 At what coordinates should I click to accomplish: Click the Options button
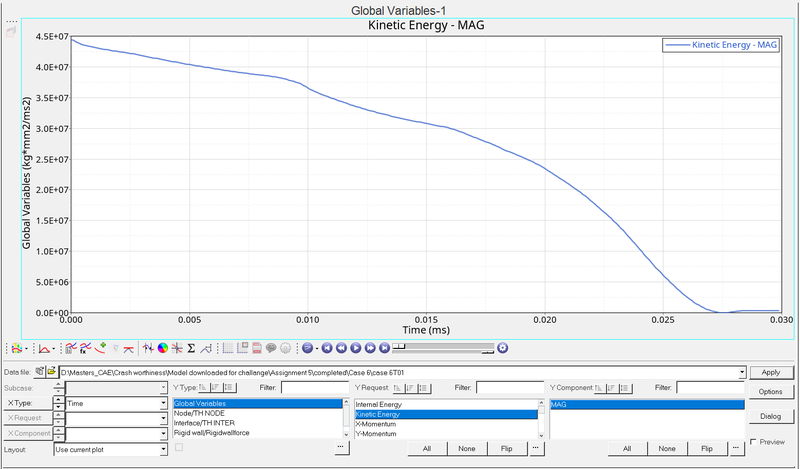(x=770, y=392)
